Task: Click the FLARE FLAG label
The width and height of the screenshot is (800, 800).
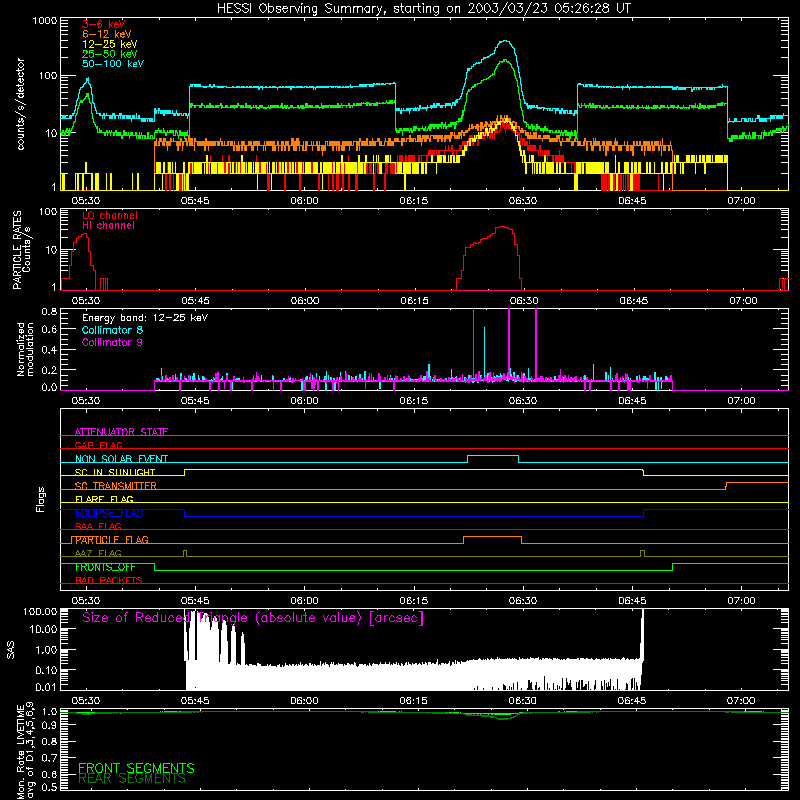Action: point(104,499)
